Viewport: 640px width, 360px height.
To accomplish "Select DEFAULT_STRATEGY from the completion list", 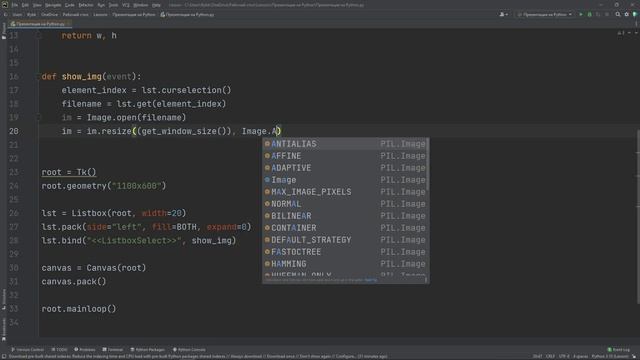I will (x=345, y=240).
